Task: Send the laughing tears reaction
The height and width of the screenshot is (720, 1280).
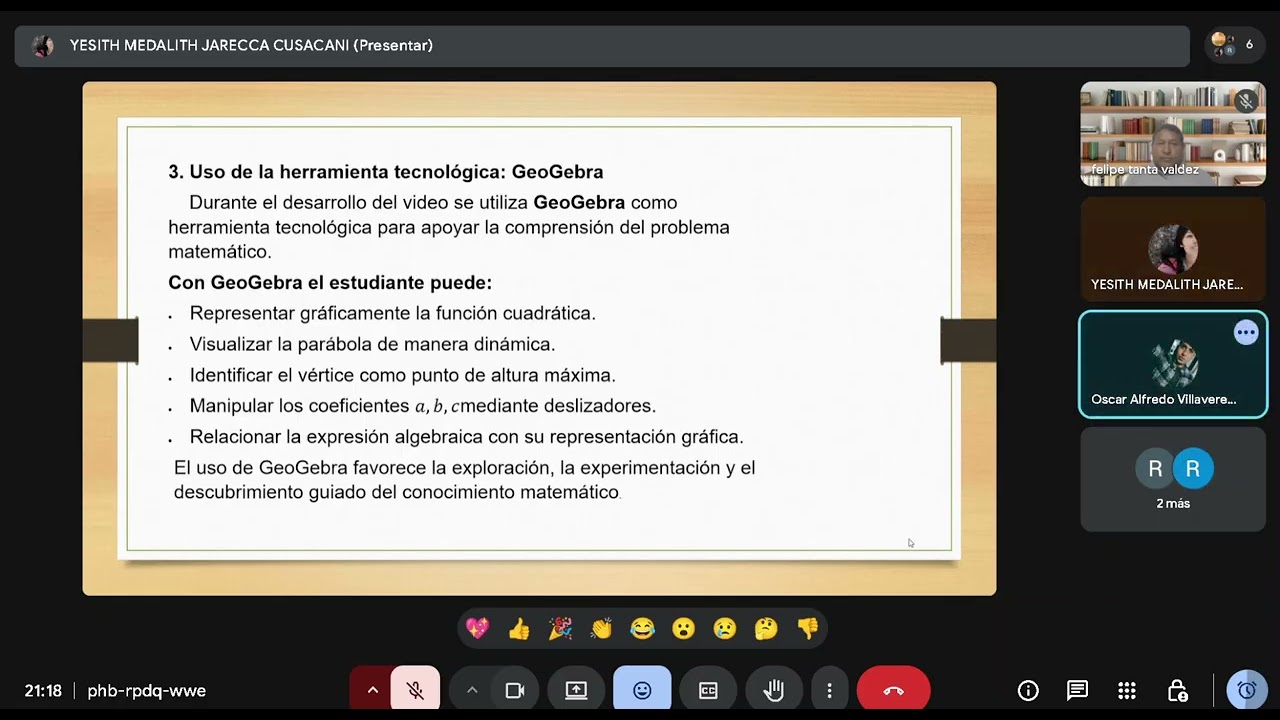Action: click(x=642, y=628)
